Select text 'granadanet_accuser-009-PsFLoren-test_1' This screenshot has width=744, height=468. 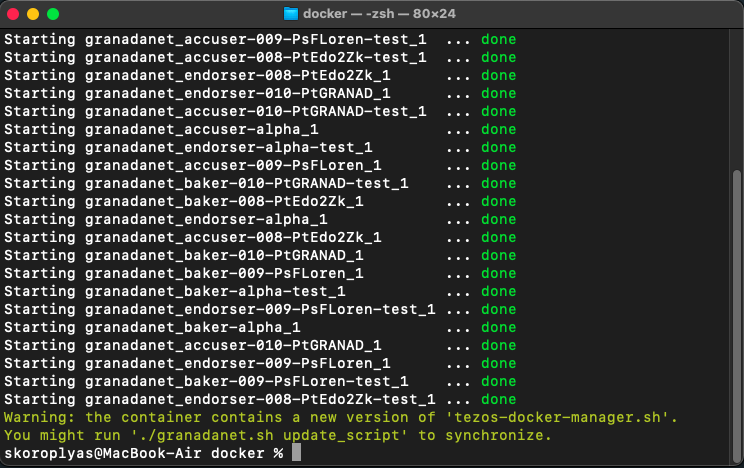point(256,39)
